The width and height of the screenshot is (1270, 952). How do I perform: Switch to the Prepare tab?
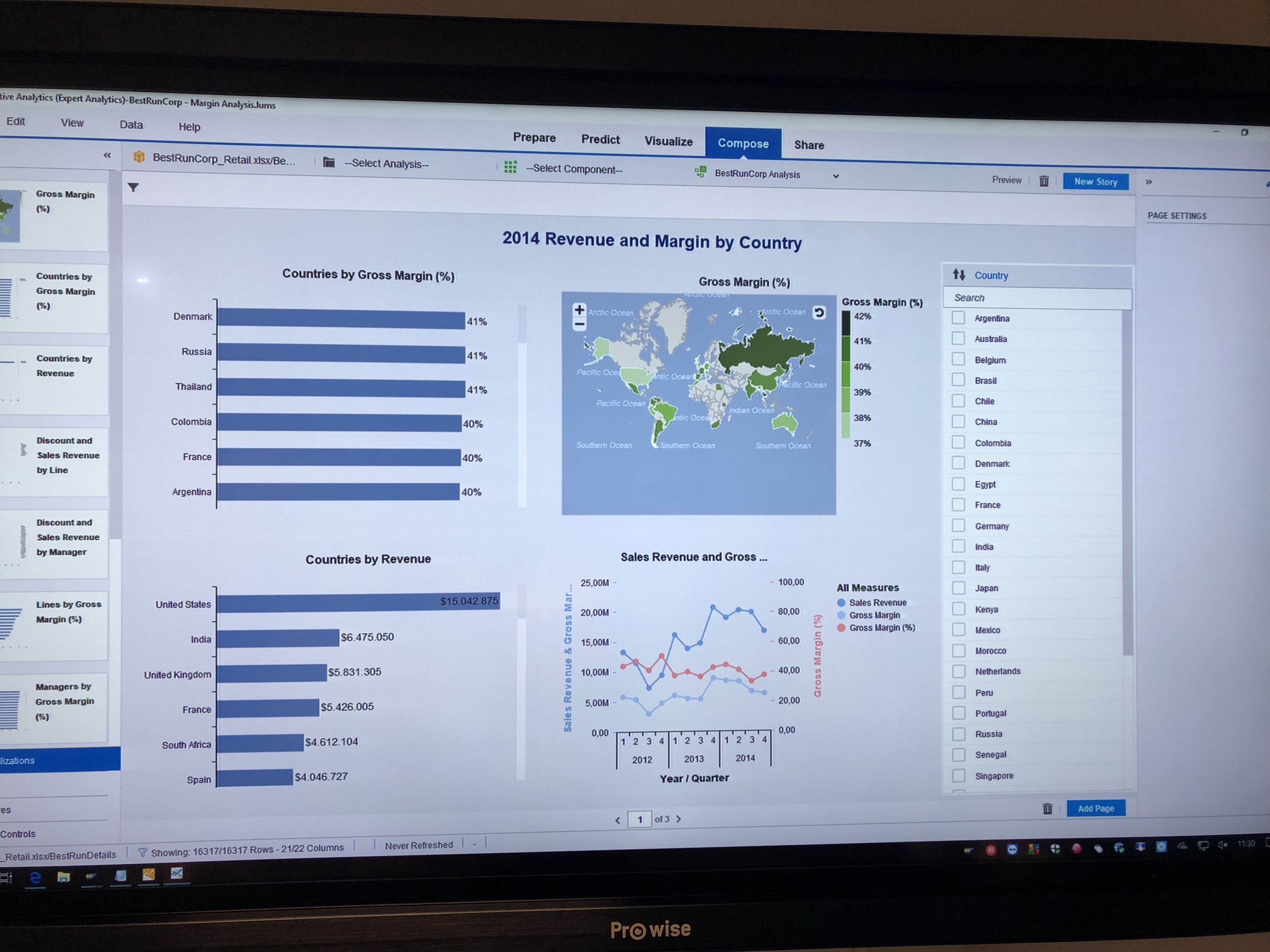point(534,138)
